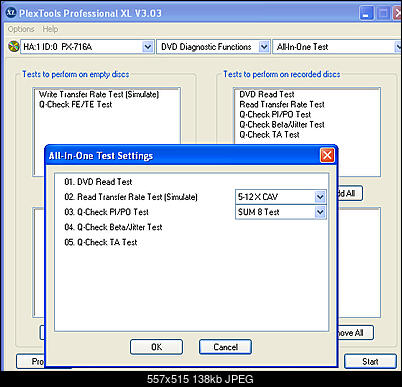The width and height of the screenshot is (402, 387).
Task: Select Q-Check PI/PO Test in recorded discs list
Action: click(x=275, y=114)
